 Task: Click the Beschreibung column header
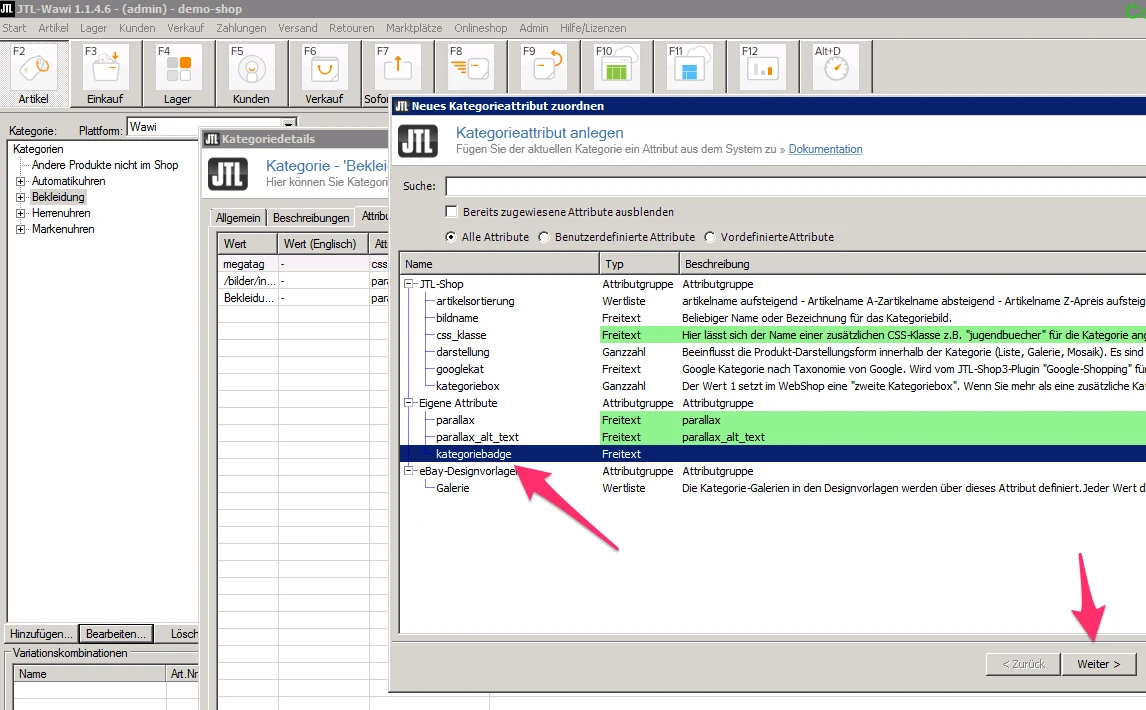(x=913, y=264)
